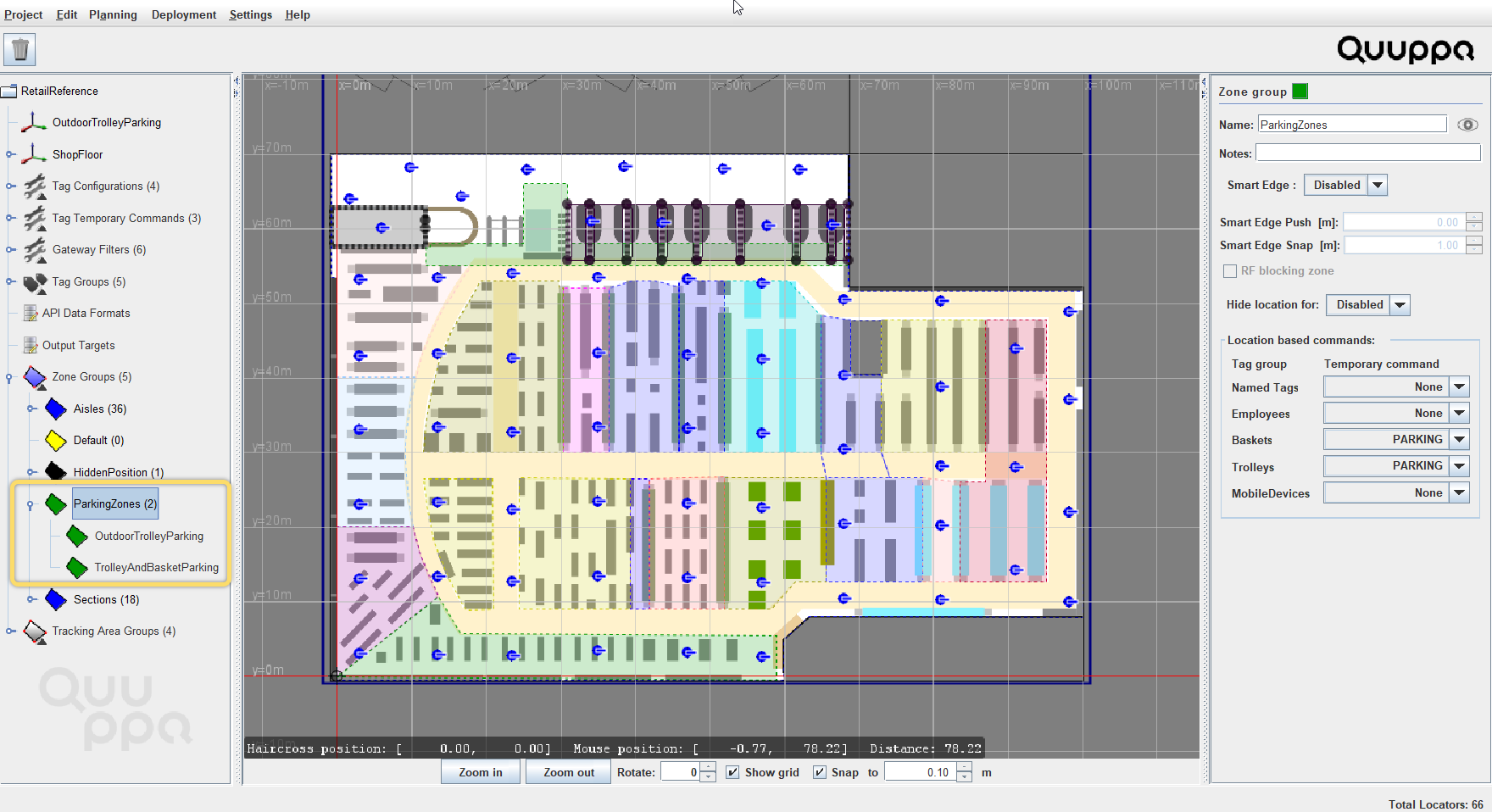The height and width of the screenshot is (812, 1492).
Task: Collapse the ParkingZones node
Action: (x=31, y=505)
